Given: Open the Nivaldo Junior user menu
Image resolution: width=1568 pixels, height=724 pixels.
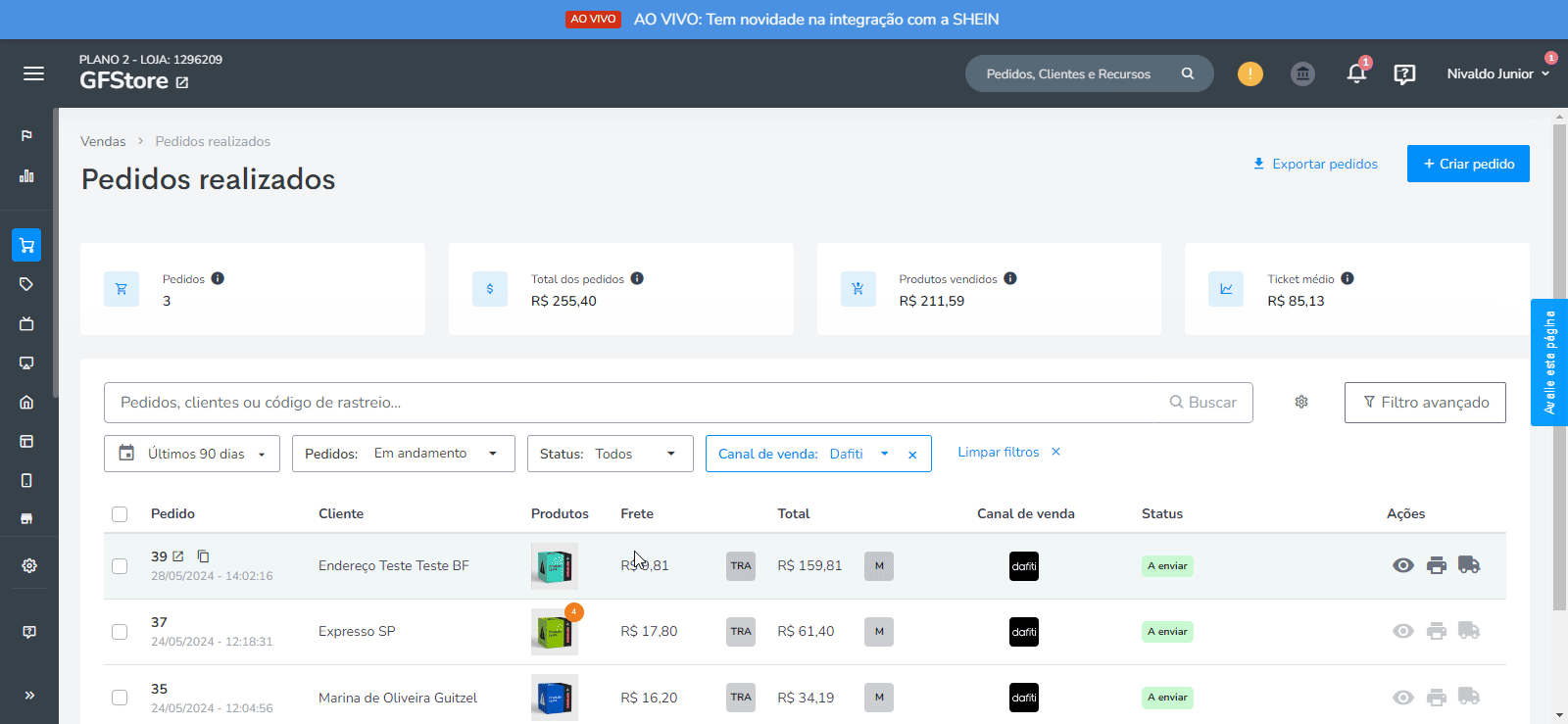Looking at the screenshot, I should pyautogui.click(x=1497, y=73).
